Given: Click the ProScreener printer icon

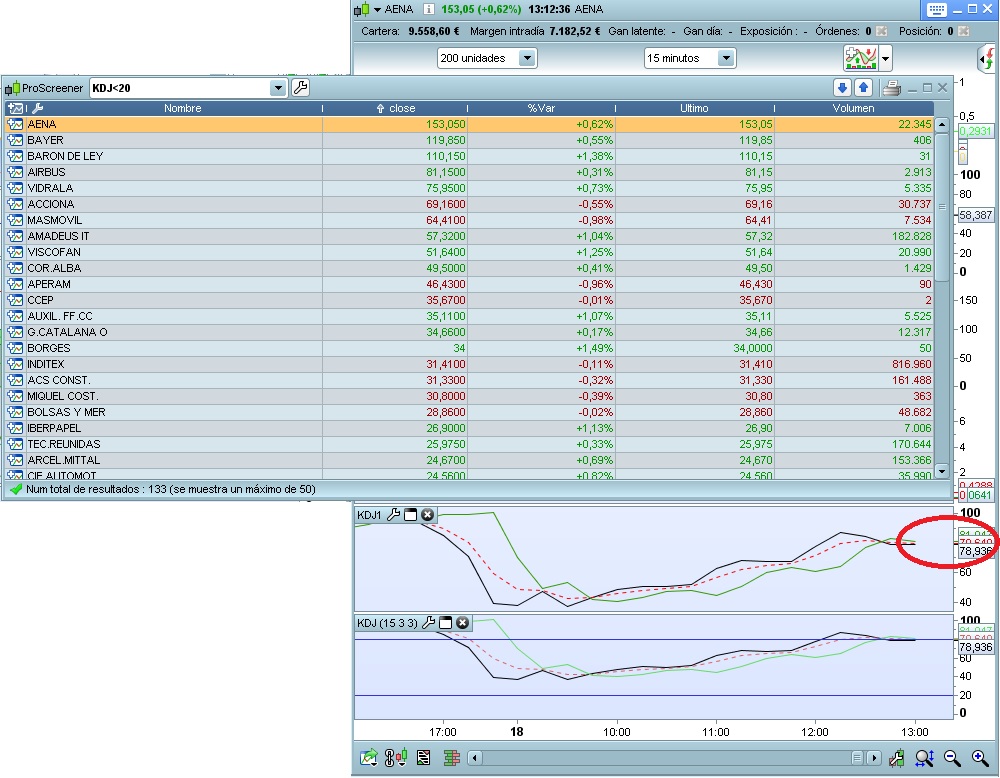Looking at the screenshot, I should click(x=892, y=88).
